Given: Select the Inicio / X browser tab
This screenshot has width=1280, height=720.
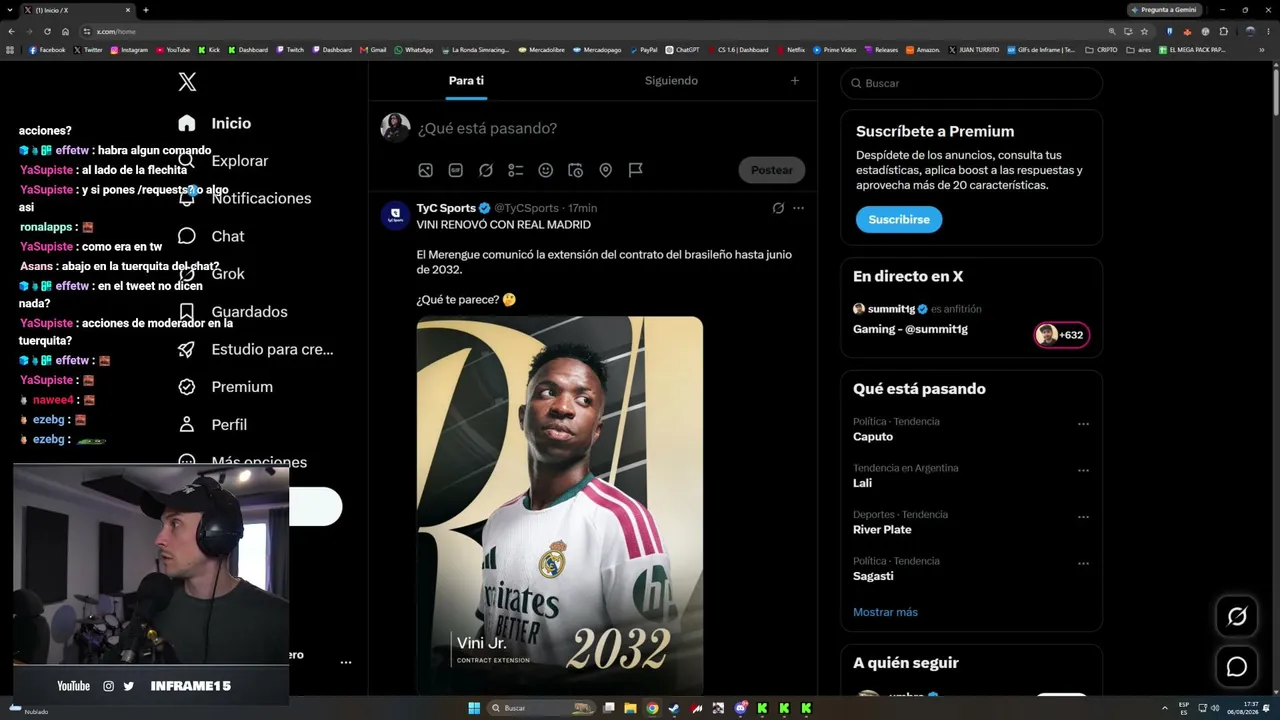Looking at the screenshot, I should tap(76, 10).
